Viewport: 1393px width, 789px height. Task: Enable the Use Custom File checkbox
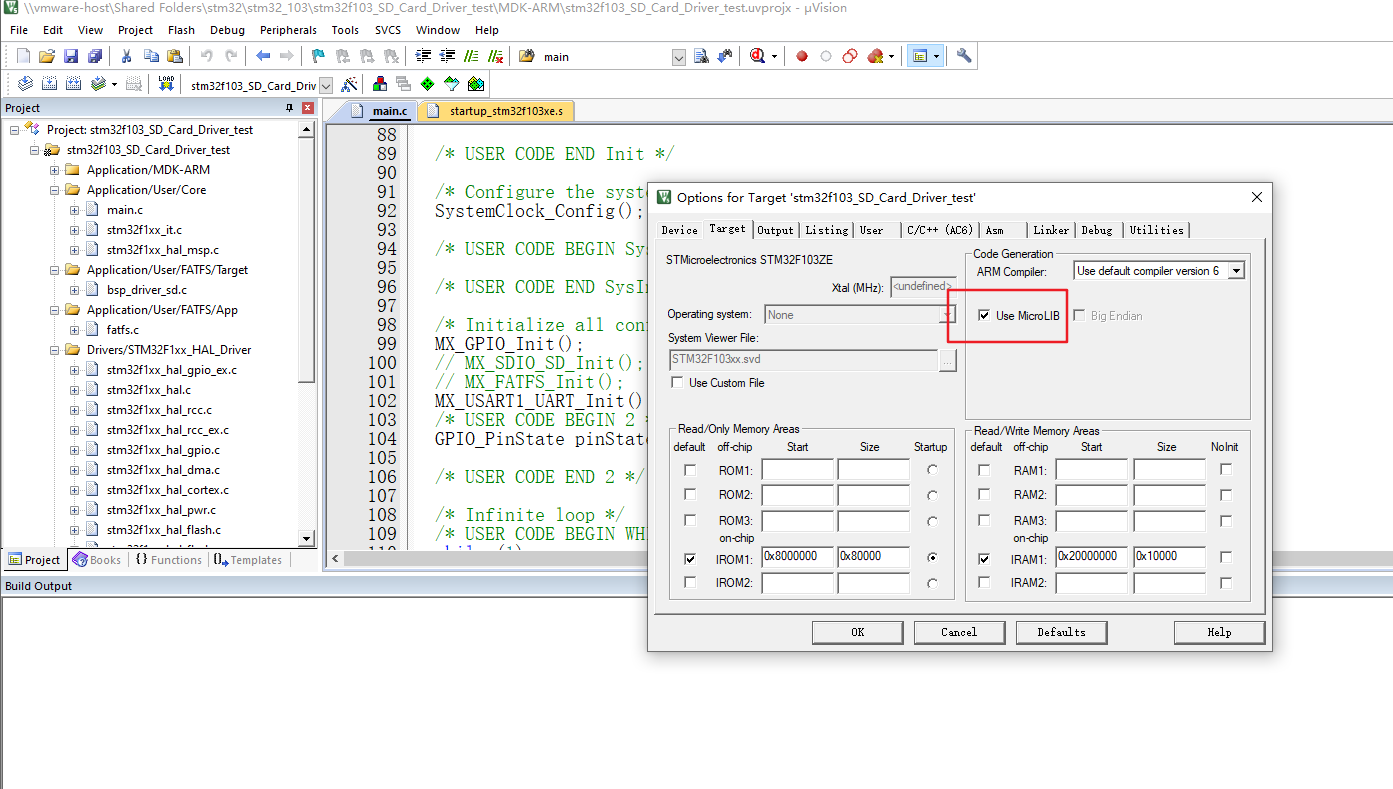pos(677,383)
